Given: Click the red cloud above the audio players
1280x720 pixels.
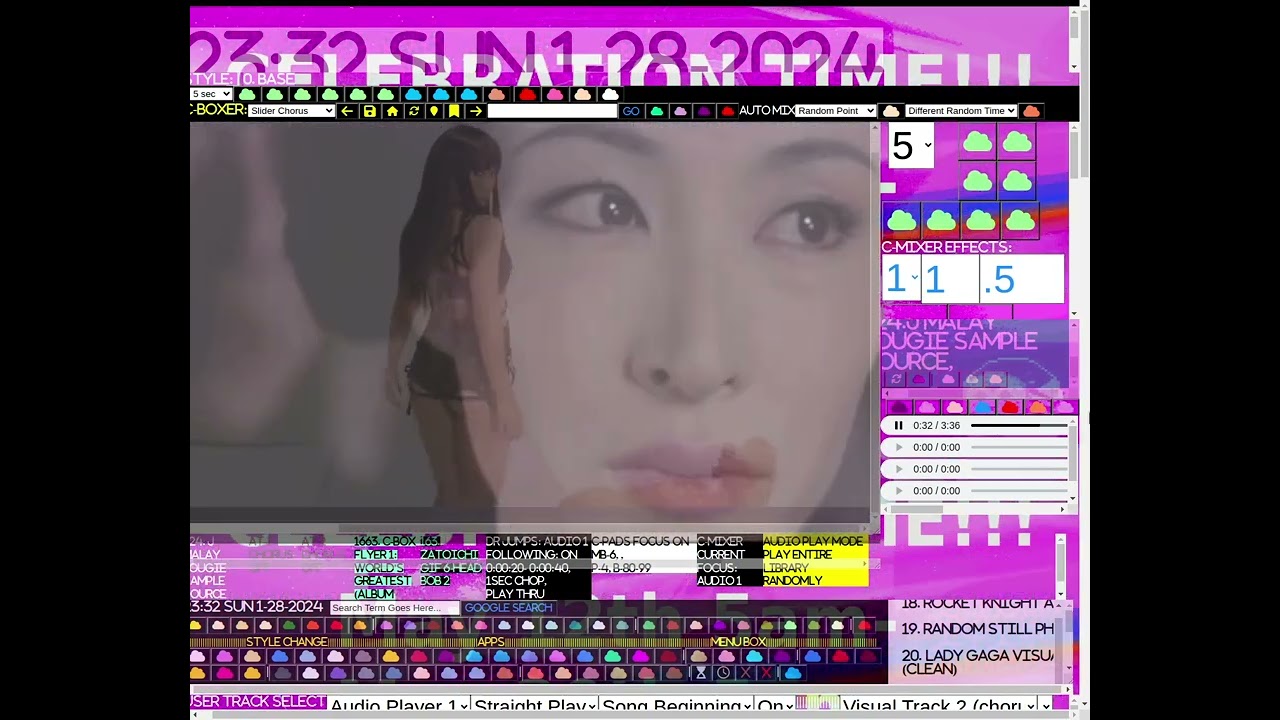Looking at the screenshot, I should click(x=1010, y=408).
